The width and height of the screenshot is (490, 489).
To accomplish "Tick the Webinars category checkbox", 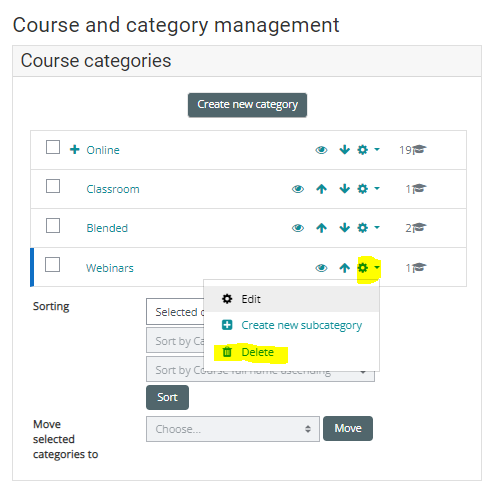I will 52,265.
